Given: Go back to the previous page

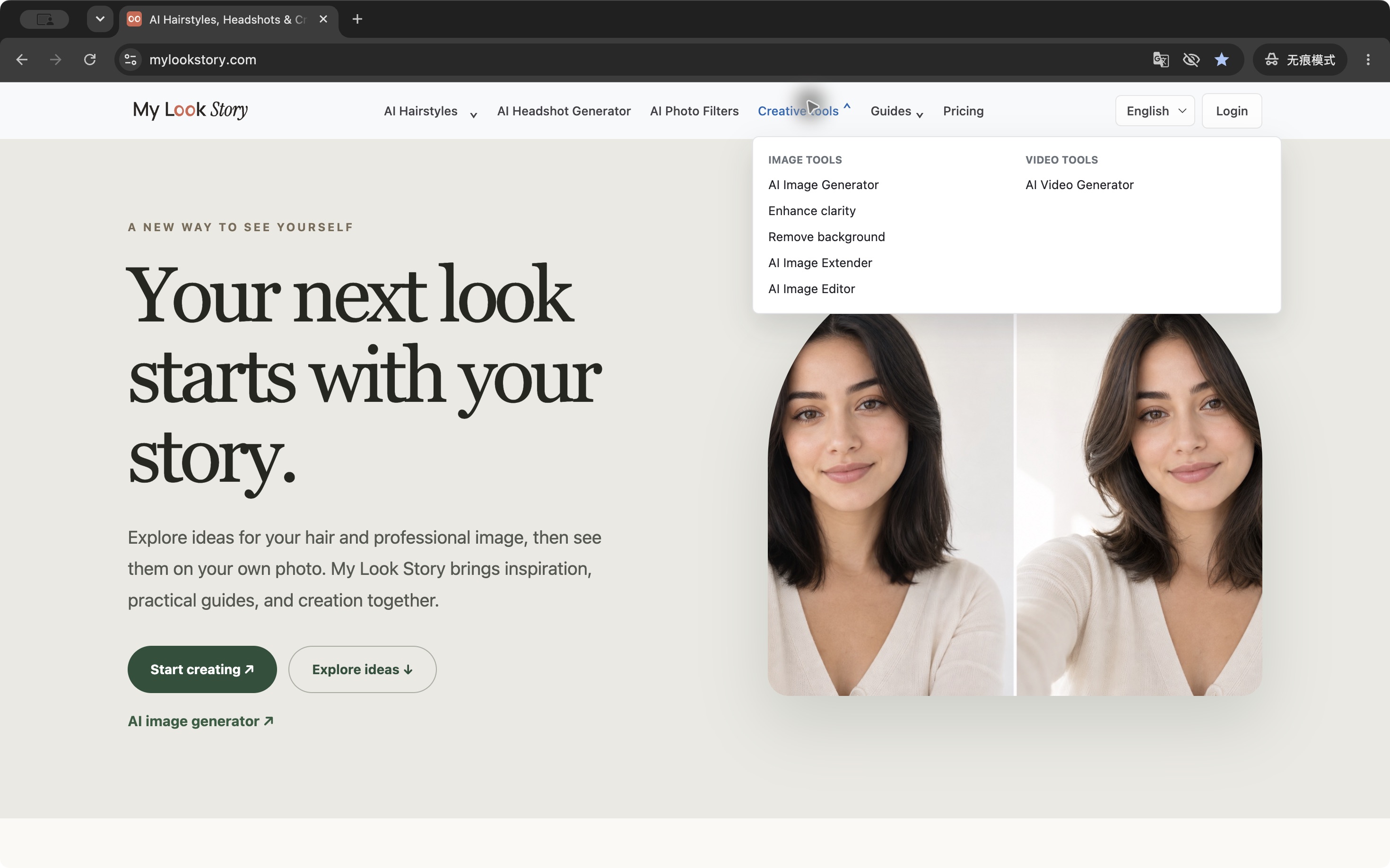Looking at the screenshot, I should coord(22,60).
